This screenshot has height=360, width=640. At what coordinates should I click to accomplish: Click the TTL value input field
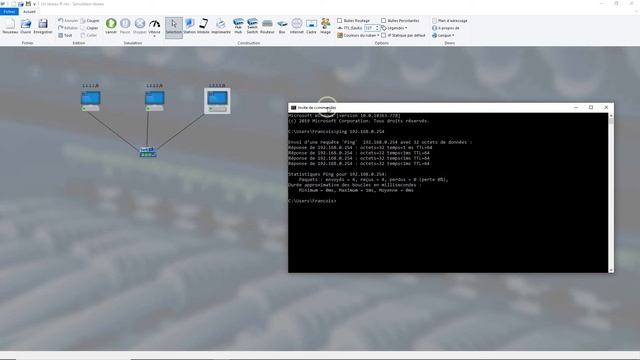pos(369,28)
